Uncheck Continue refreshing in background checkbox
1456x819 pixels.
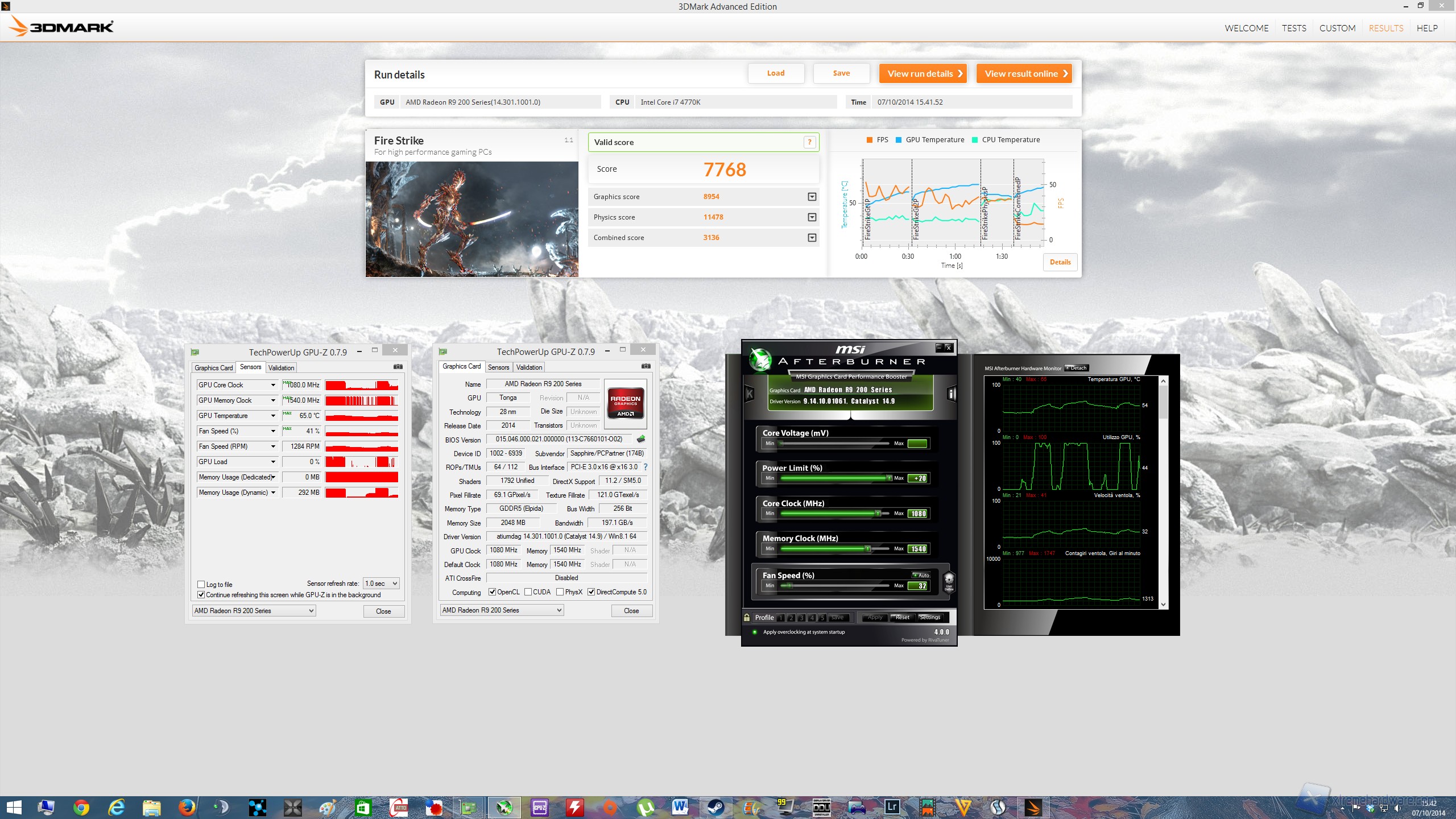click(x=201, y=594)
